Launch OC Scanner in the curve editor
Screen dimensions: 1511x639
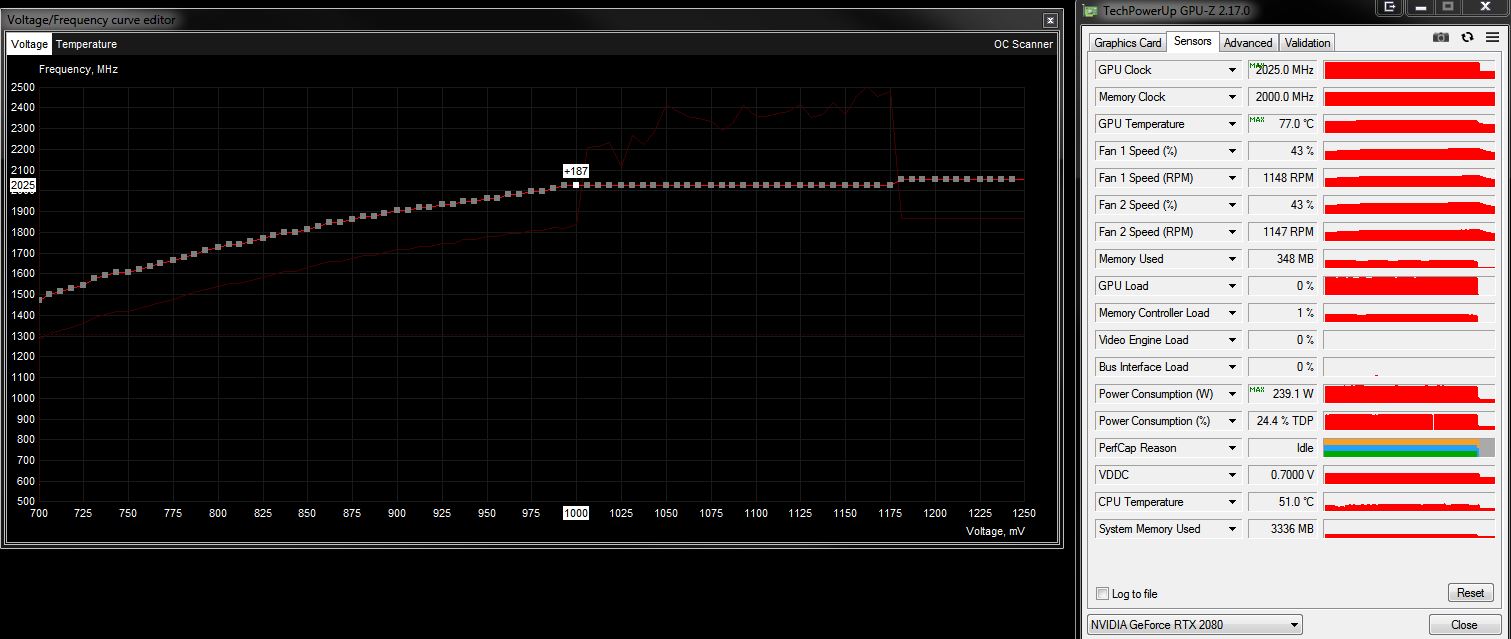[x=1023, y=44]
